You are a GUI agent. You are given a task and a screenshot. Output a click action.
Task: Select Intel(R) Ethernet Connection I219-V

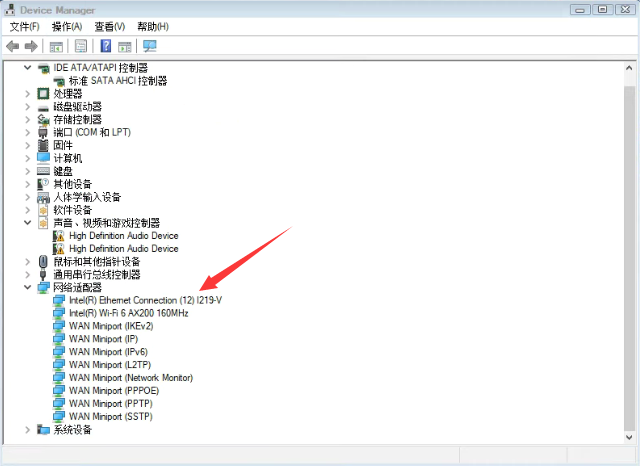(x=145, y=300)
